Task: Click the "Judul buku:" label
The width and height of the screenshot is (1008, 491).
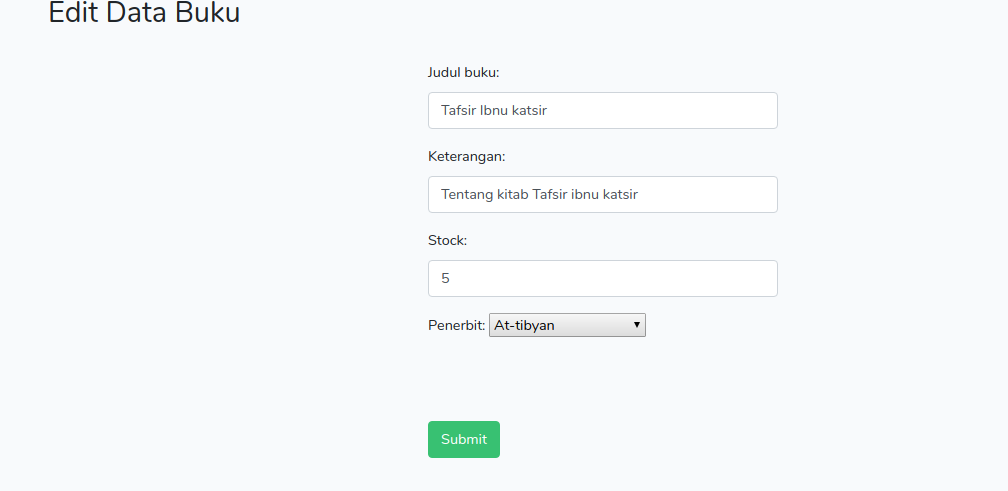Action: tap(463, 73)
